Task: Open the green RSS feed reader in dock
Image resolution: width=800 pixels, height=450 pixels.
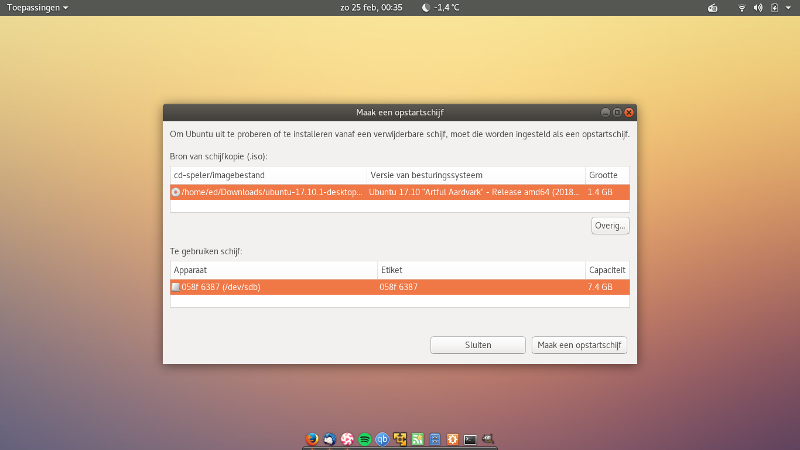Action: coord(417,439)
